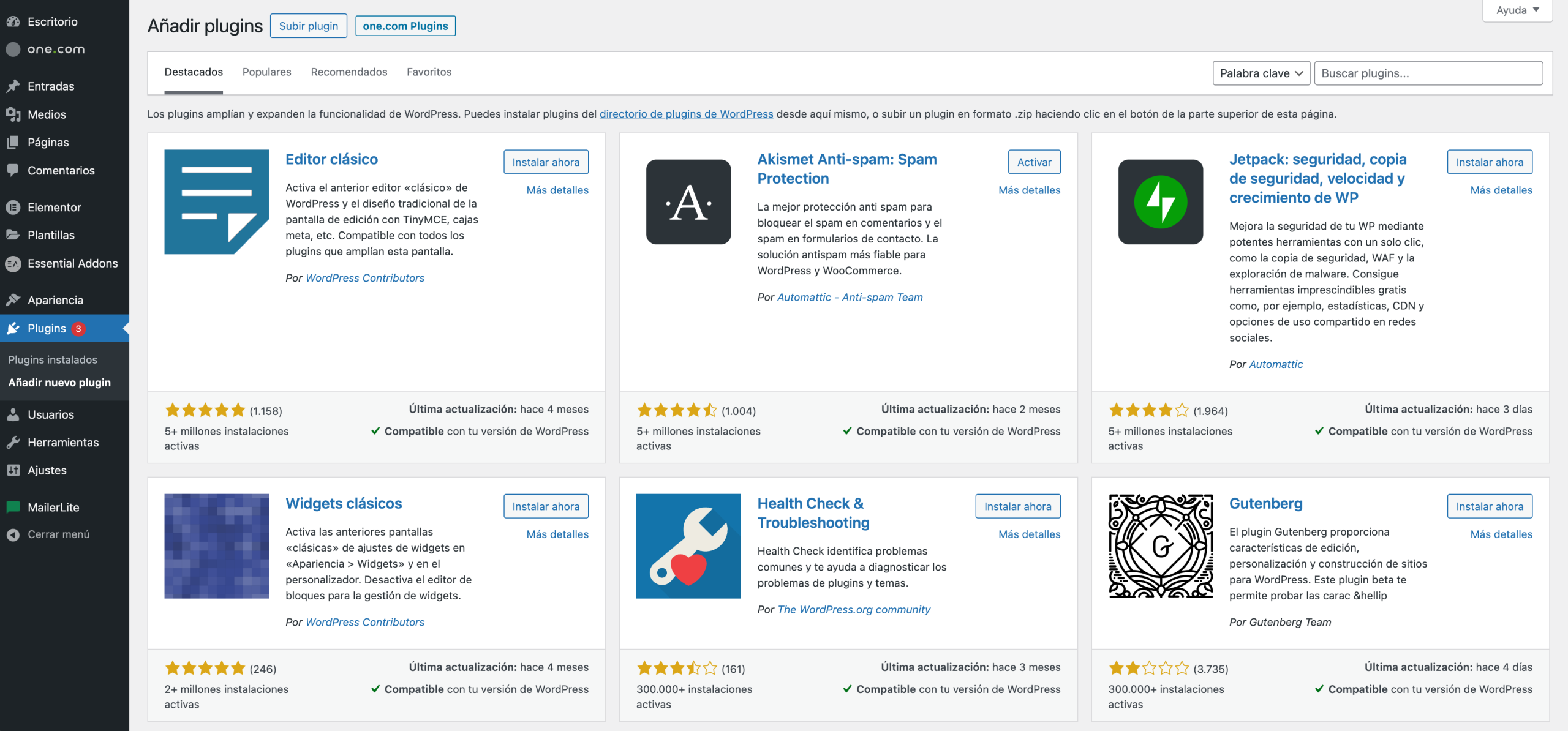The width and height of the screenshot is (1568, 731).
Task: Select the Usuarios users icon
Action: coord(14,414)
